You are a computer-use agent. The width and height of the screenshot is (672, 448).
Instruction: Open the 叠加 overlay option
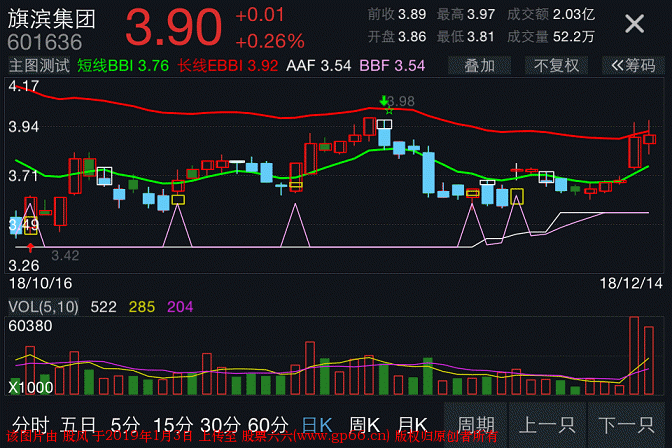(480, 66)
